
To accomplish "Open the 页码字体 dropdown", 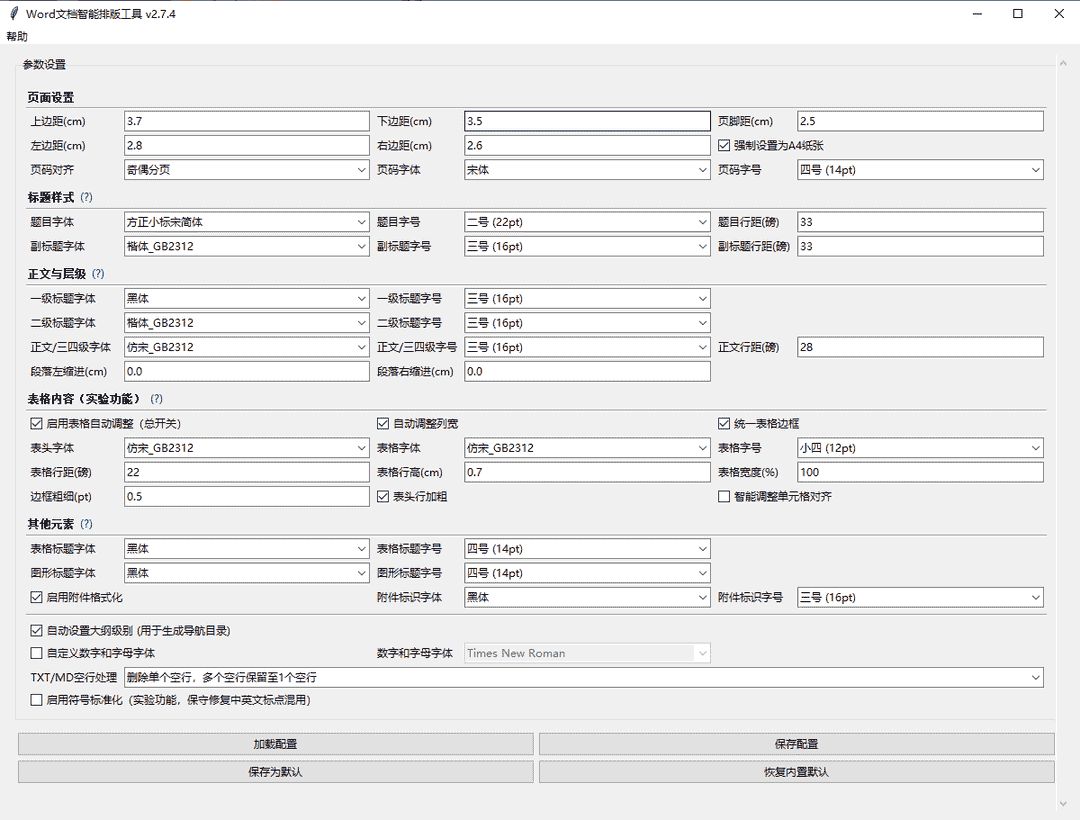I will click(x=587, y=169).
